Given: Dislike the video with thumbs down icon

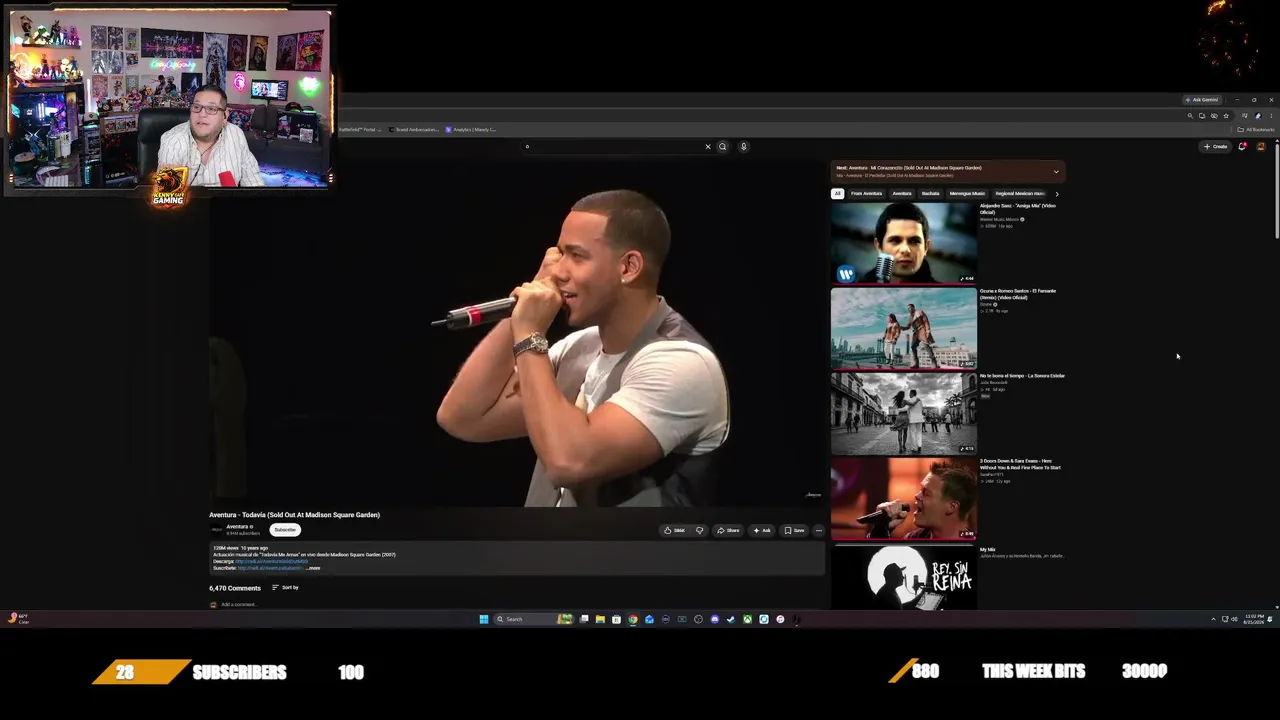Looking at the screenshot, I should pos(699,530).
